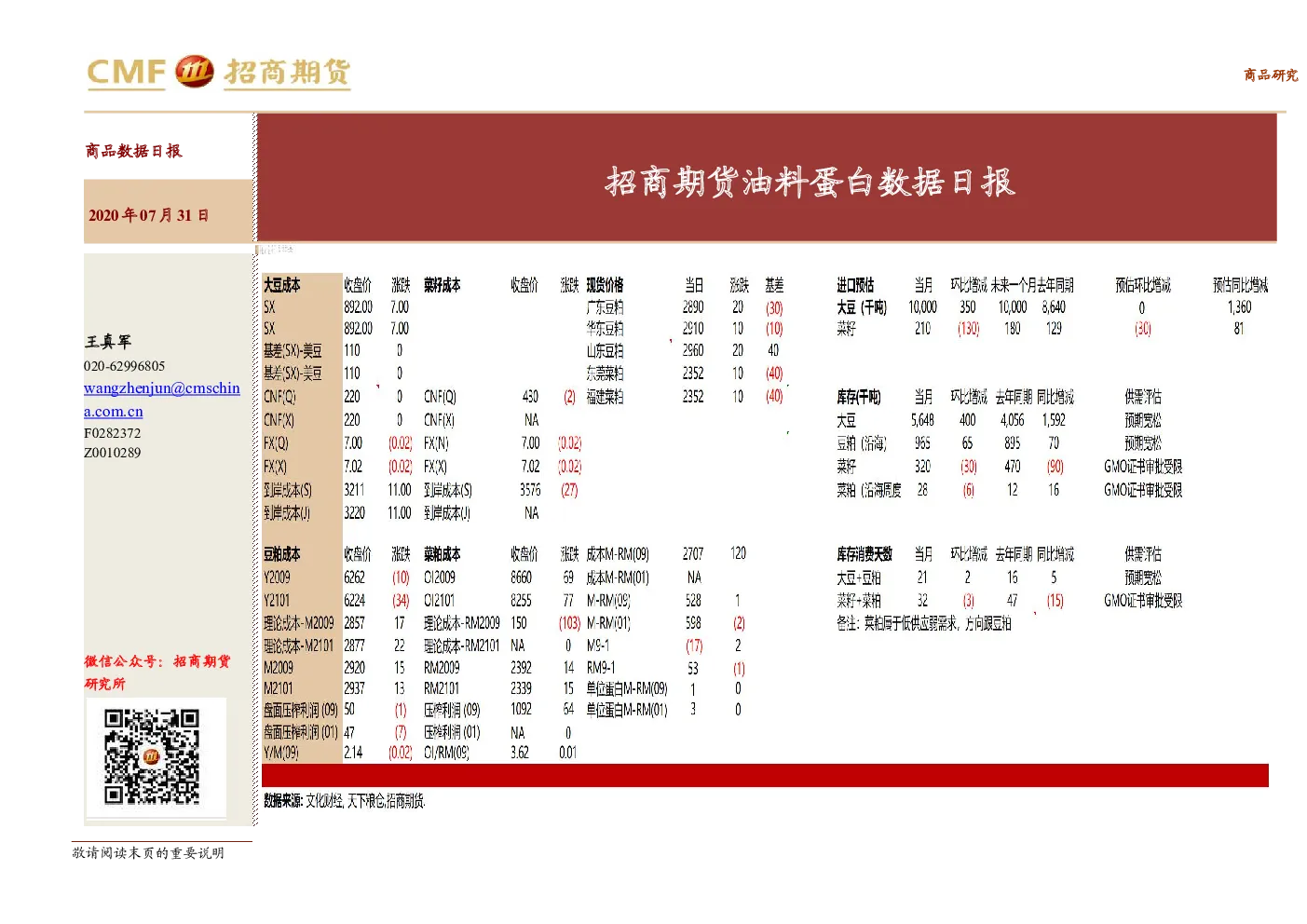The image size is (1307, 924).
Task: Click phone number 020-62996805
Action: [124, 366]
